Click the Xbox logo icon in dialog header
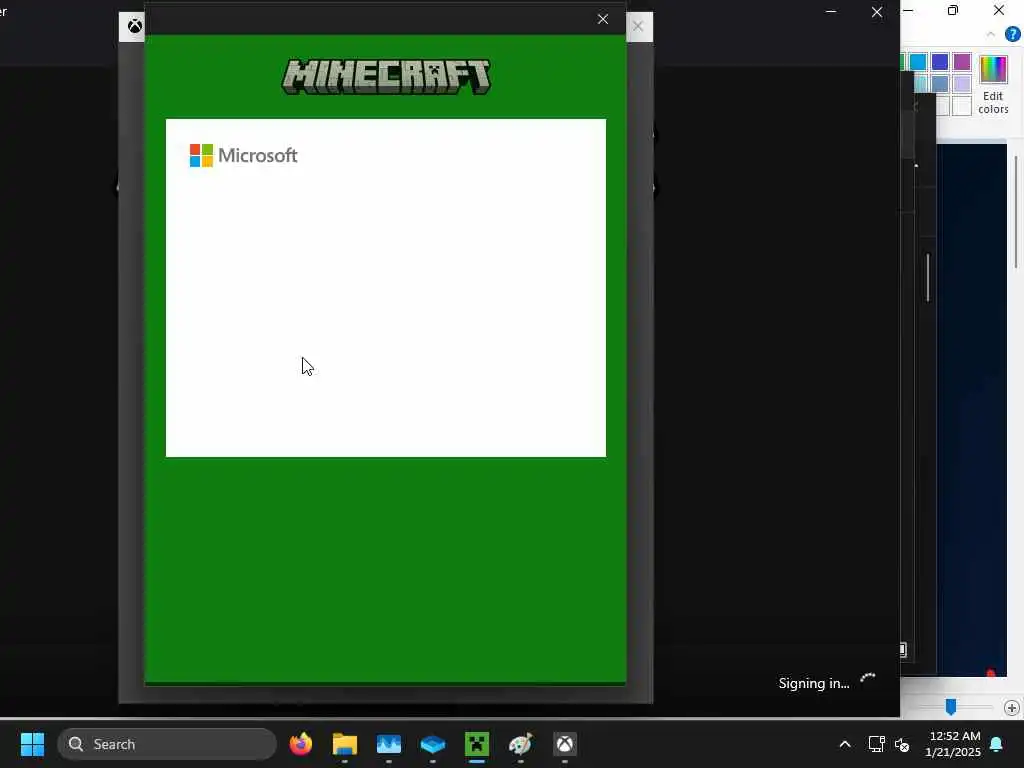Screen dimensions: 1024x768 [x=135, y=26]
